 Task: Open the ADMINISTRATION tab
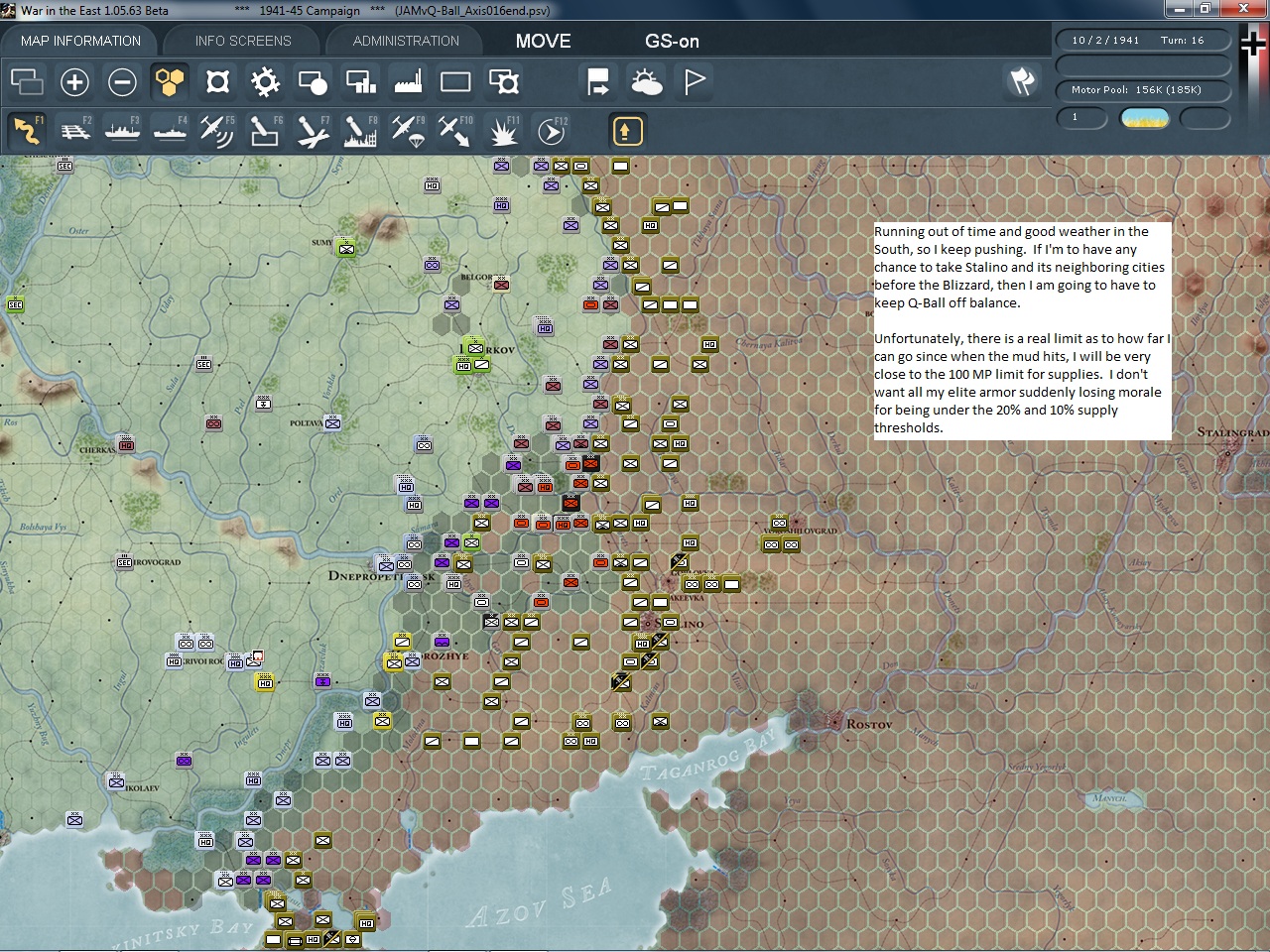(x=406, y=41)
